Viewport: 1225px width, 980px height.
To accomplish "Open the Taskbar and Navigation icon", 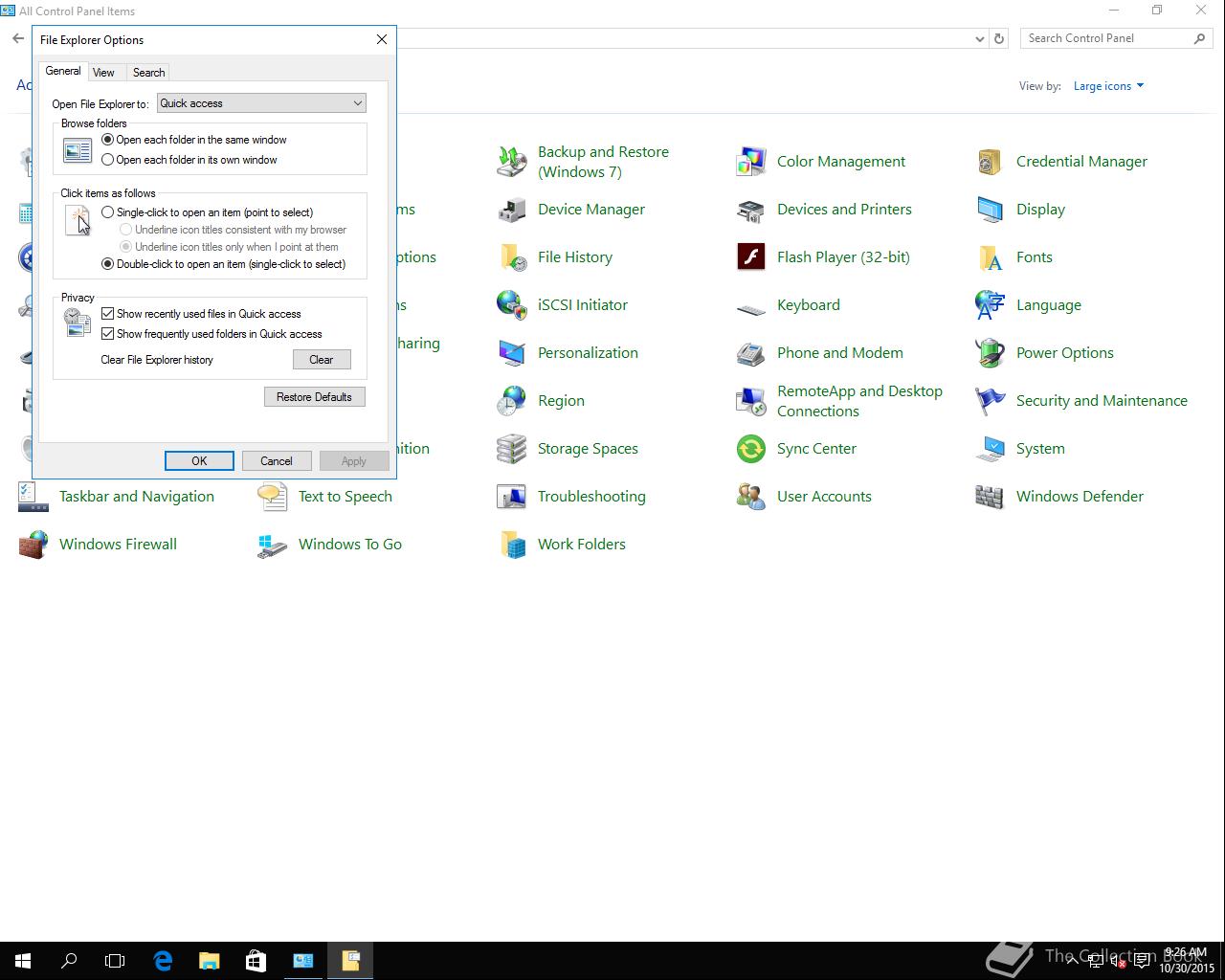I will [33, 497].
